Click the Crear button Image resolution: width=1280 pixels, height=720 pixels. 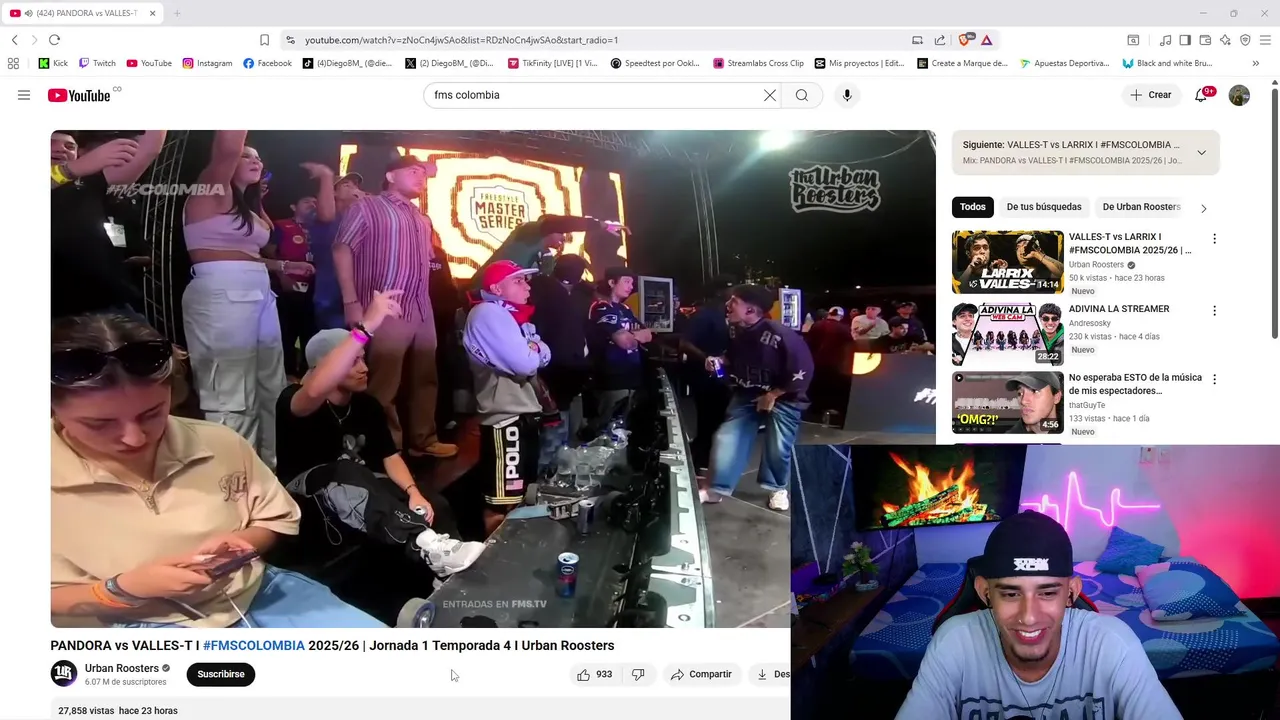pos(1150,95)
